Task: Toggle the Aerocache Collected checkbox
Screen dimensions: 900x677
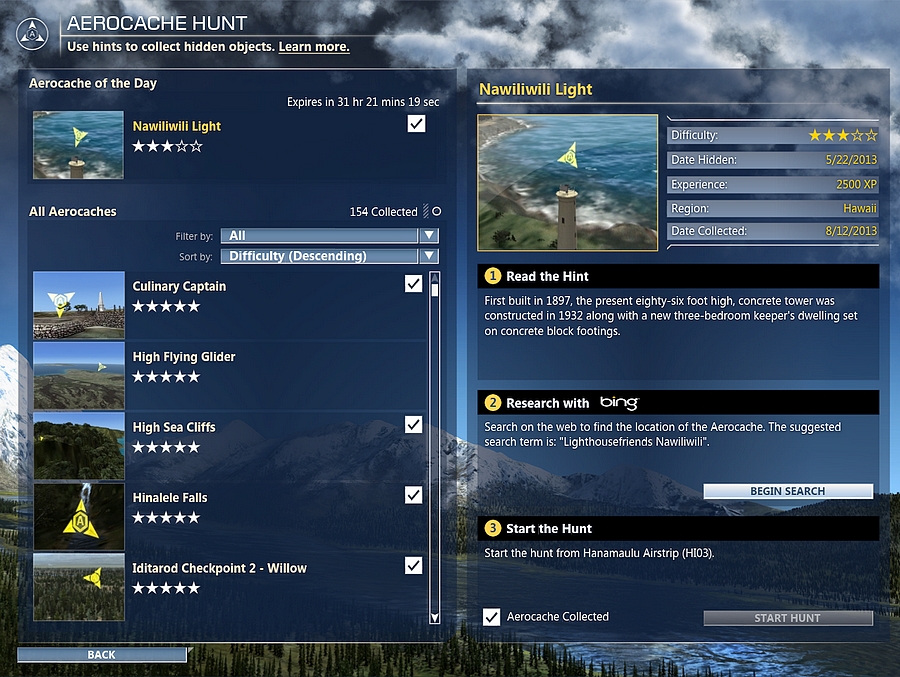Action: pyautogui.click(x=491, y=617)
